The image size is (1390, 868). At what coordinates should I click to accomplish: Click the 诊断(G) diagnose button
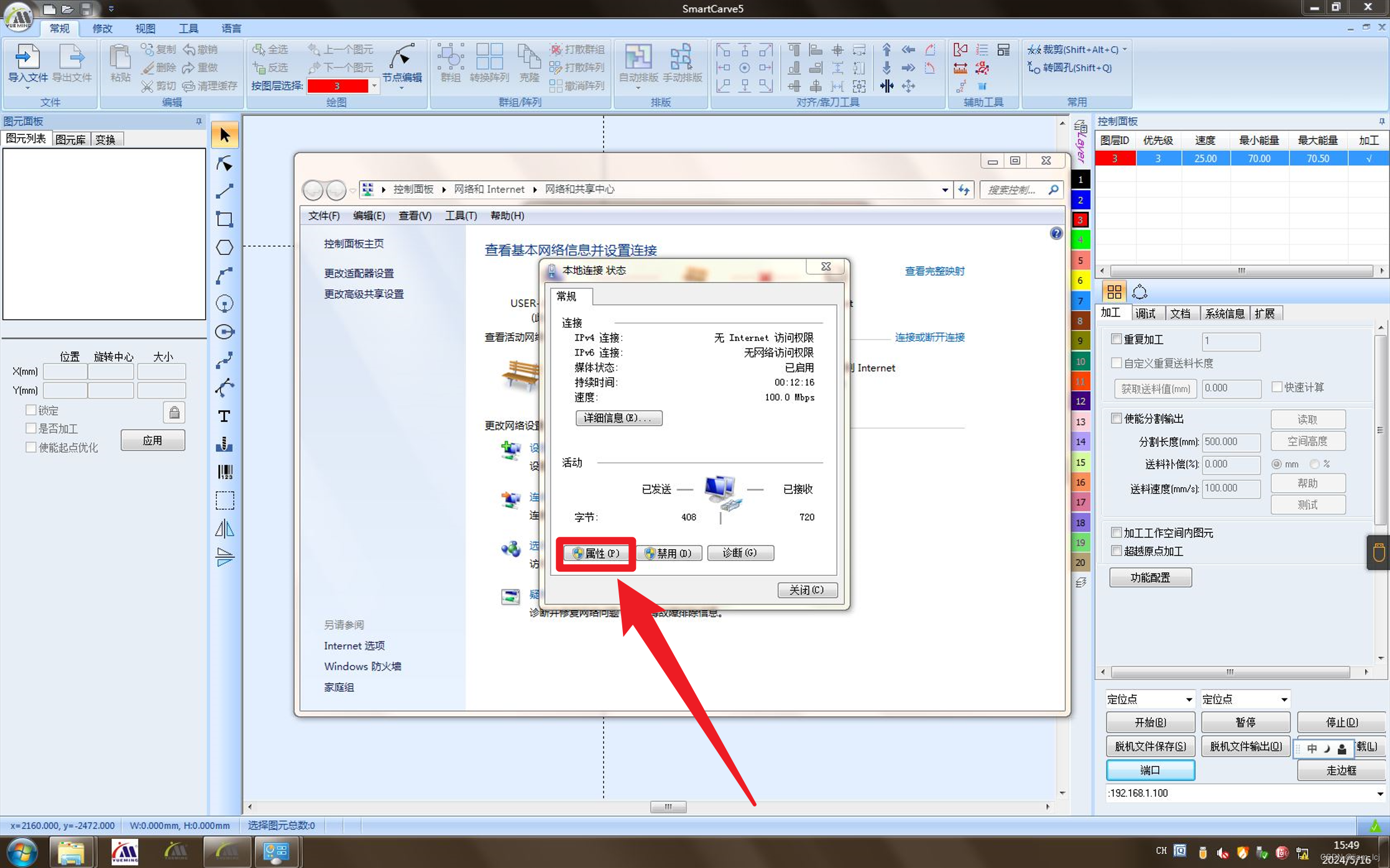[740, 552]
